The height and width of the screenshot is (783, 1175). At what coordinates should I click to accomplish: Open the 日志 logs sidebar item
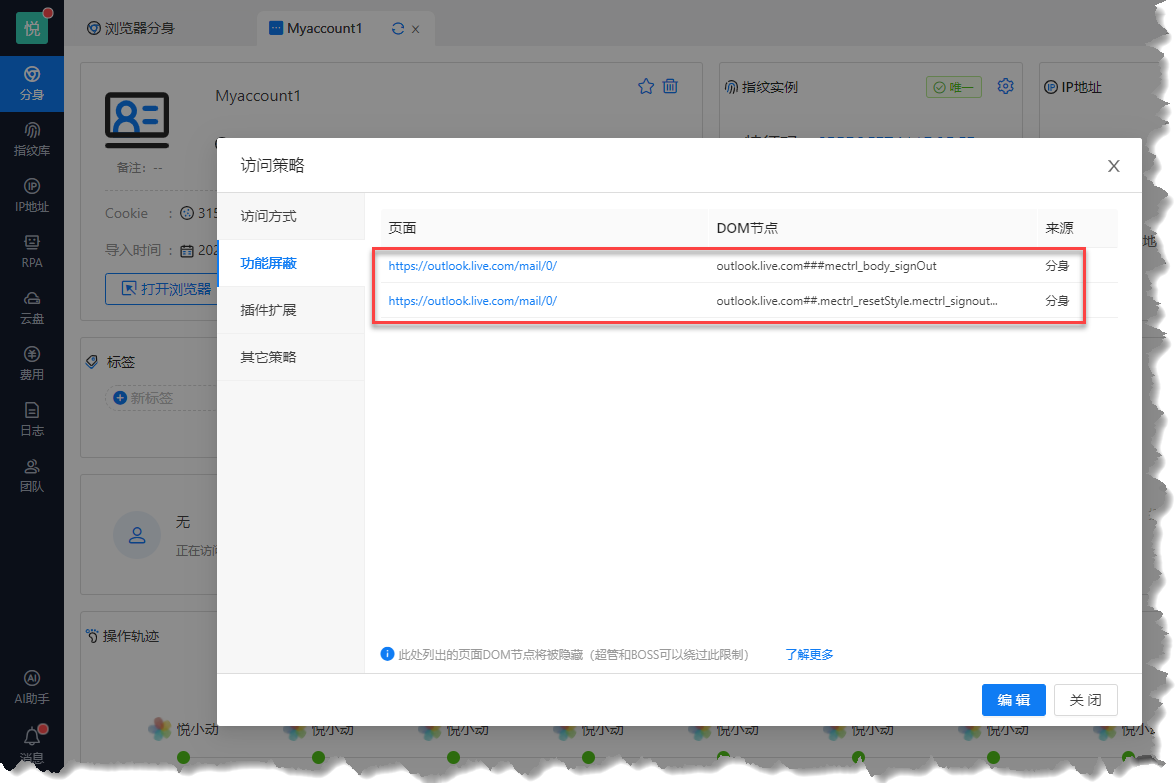[x=31, y=420]
